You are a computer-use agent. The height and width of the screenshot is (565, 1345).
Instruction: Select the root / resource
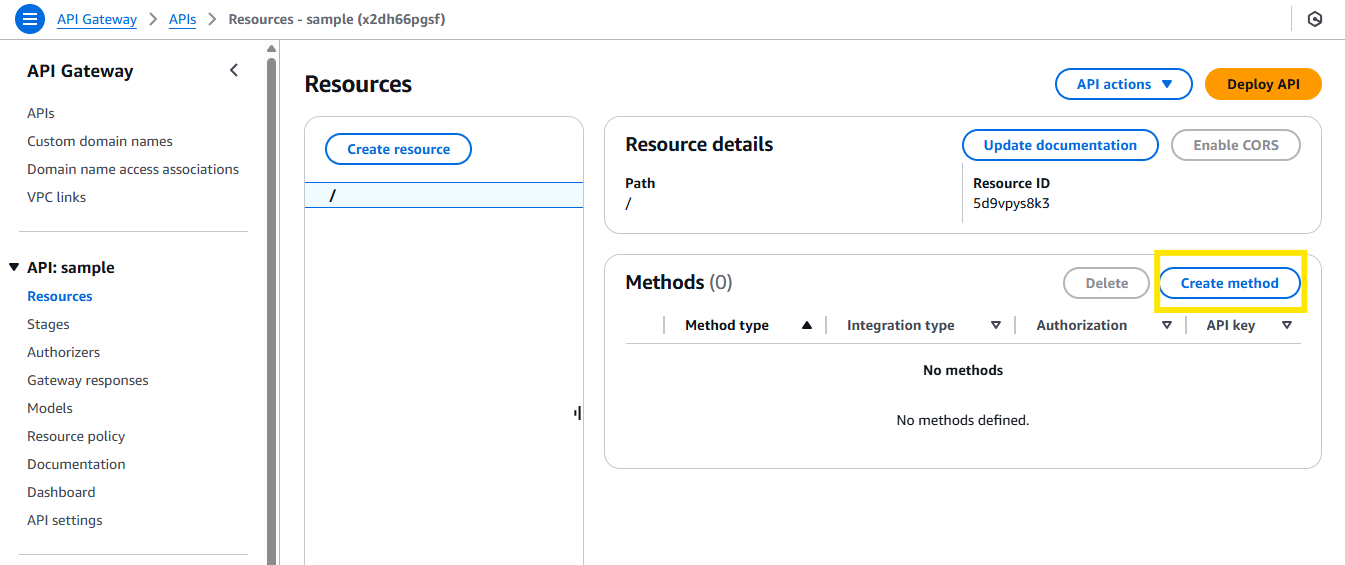tap(444, 195)
